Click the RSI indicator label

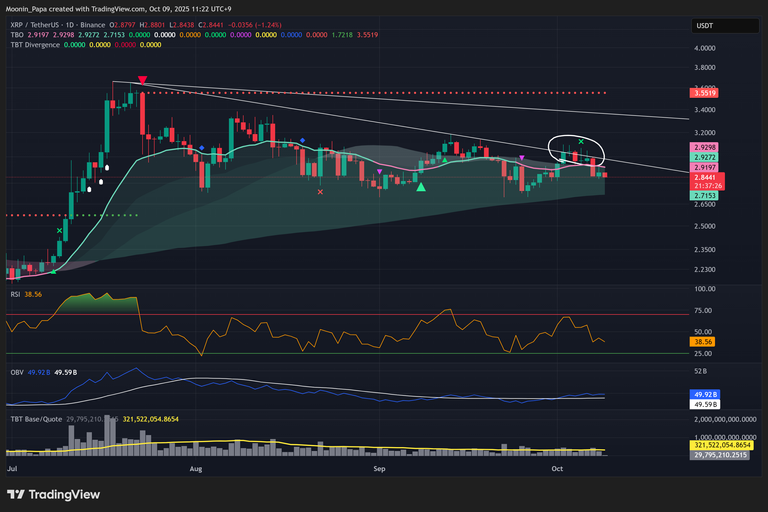[x=14, y=295]
